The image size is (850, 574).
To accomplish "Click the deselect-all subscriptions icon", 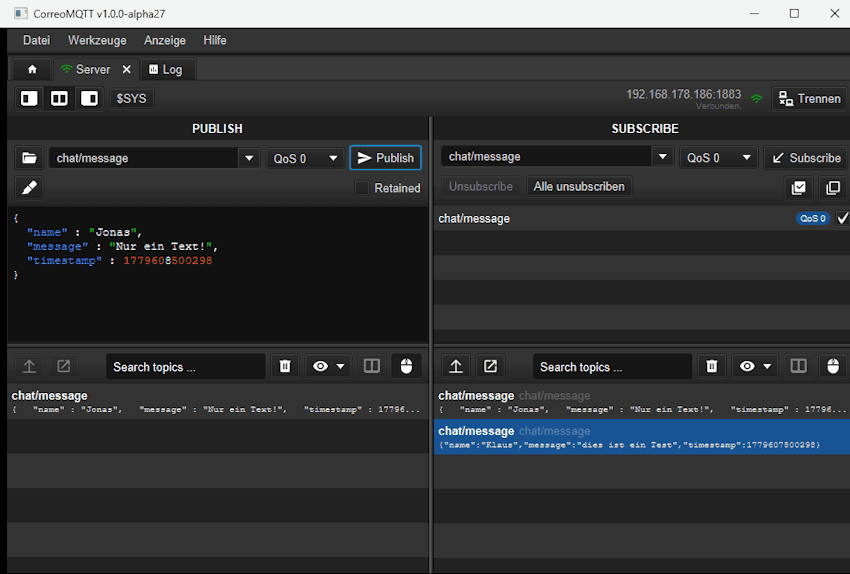I will (x=833, y=188).
